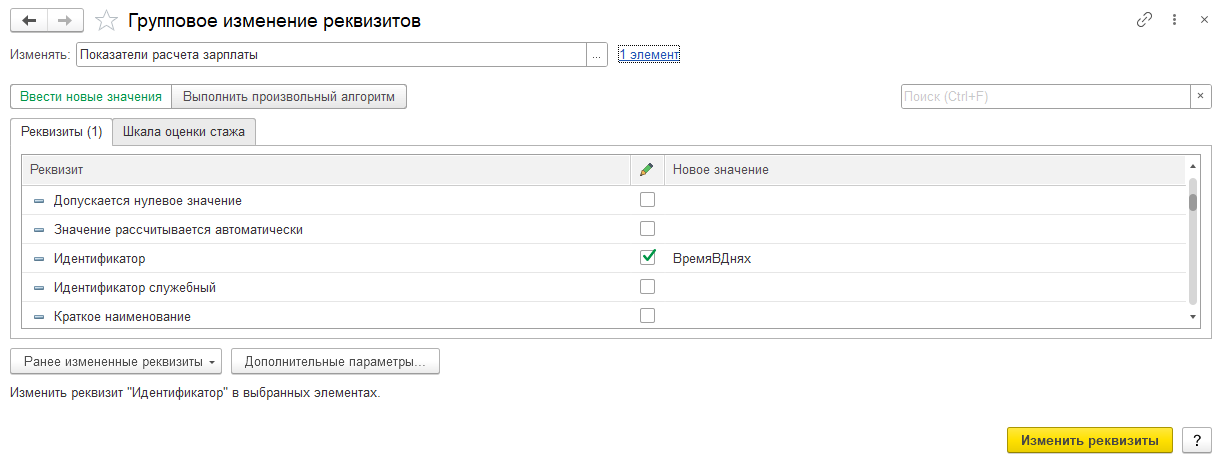This screenshot has height=460, width=1221.
Task: Uncheck the 'Идентификатор' checkbox
Action: click(x=647, y=258)
